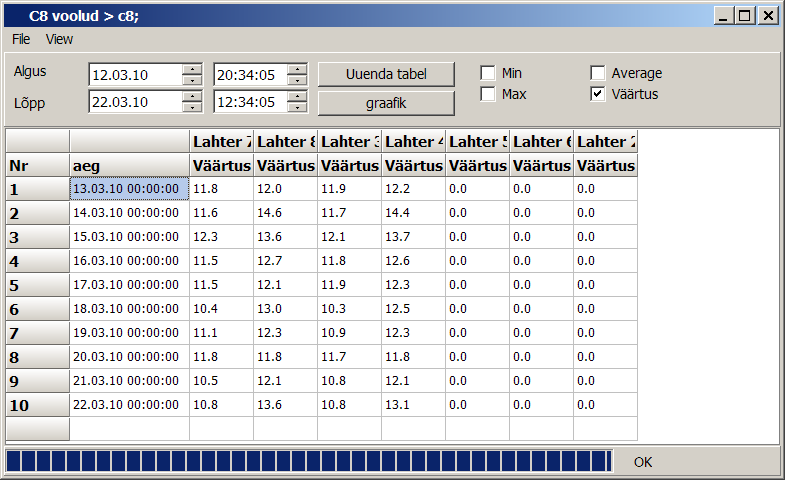Enable the Min checkbox
This screenshot has width=785, height=480.
(488, 73)
